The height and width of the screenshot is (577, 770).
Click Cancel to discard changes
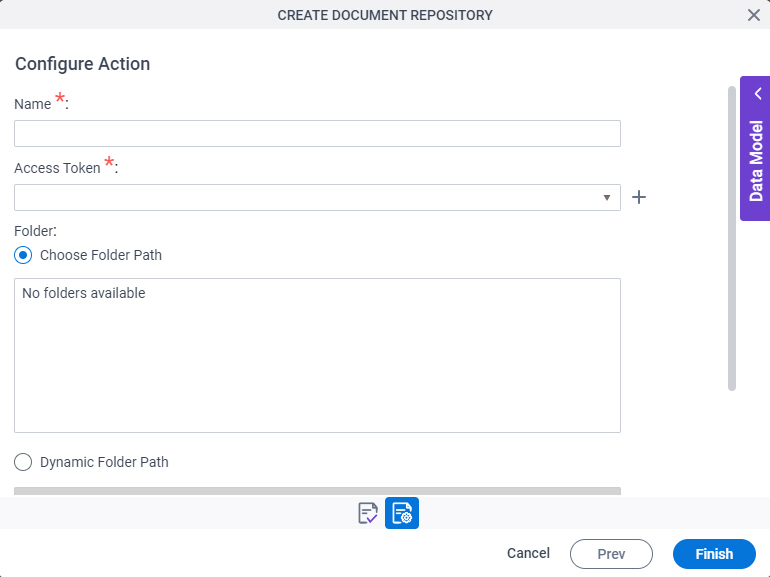(x=528, y=553)
